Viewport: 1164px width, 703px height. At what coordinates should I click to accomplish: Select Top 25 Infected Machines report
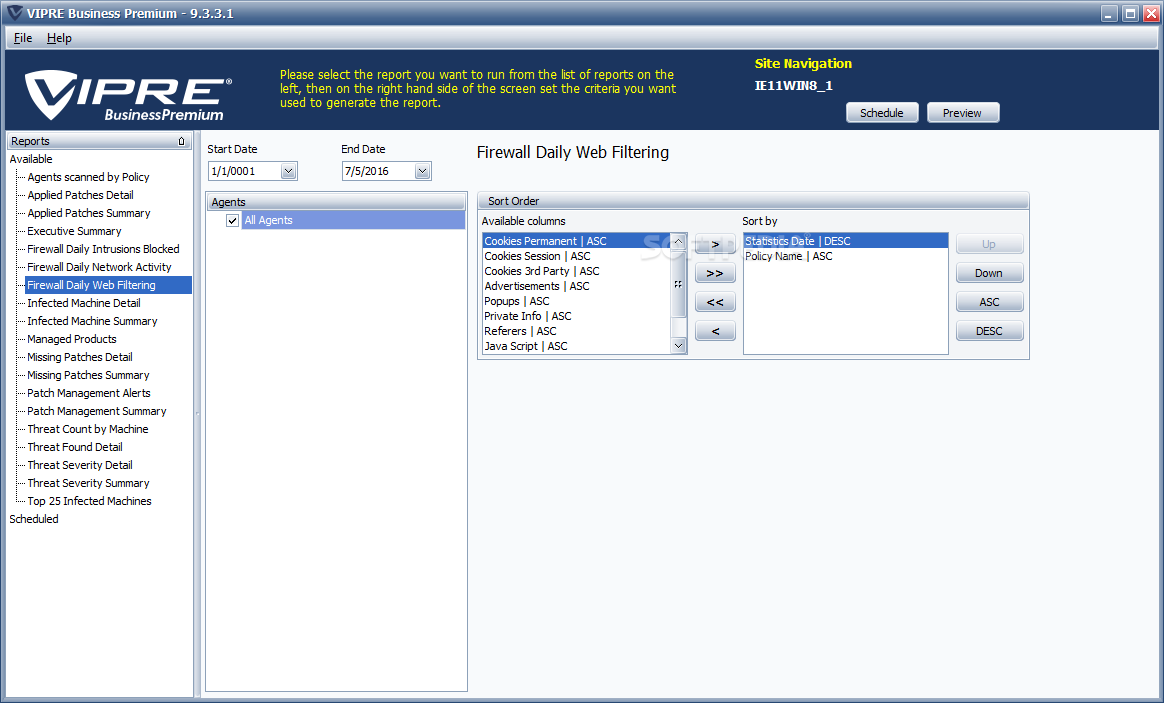coord(89,501)
